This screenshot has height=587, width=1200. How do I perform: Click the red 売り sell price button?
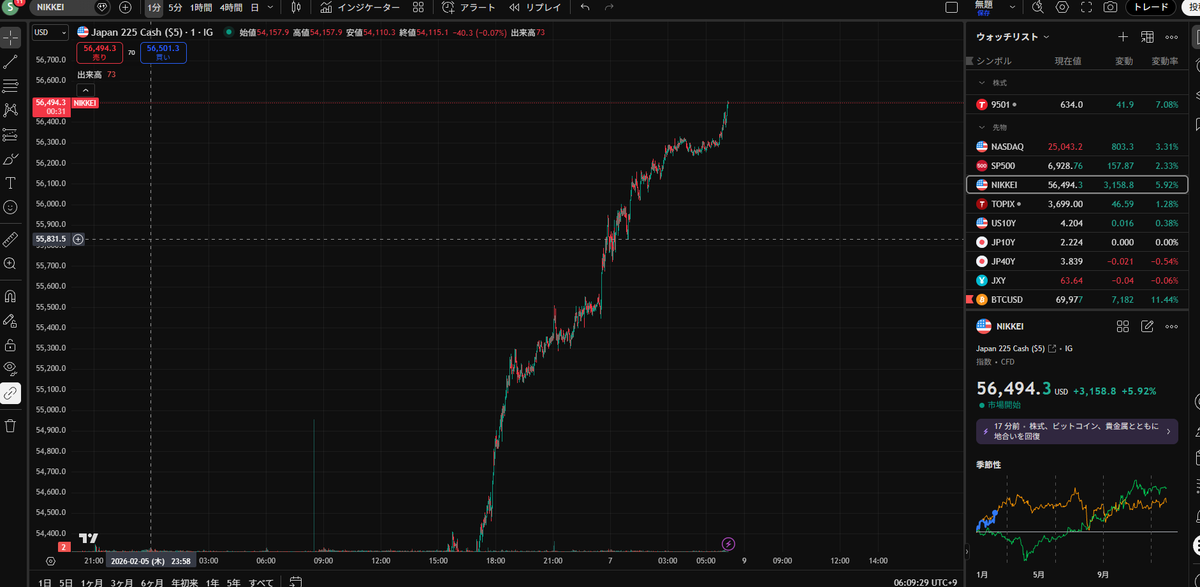(100, 53)
